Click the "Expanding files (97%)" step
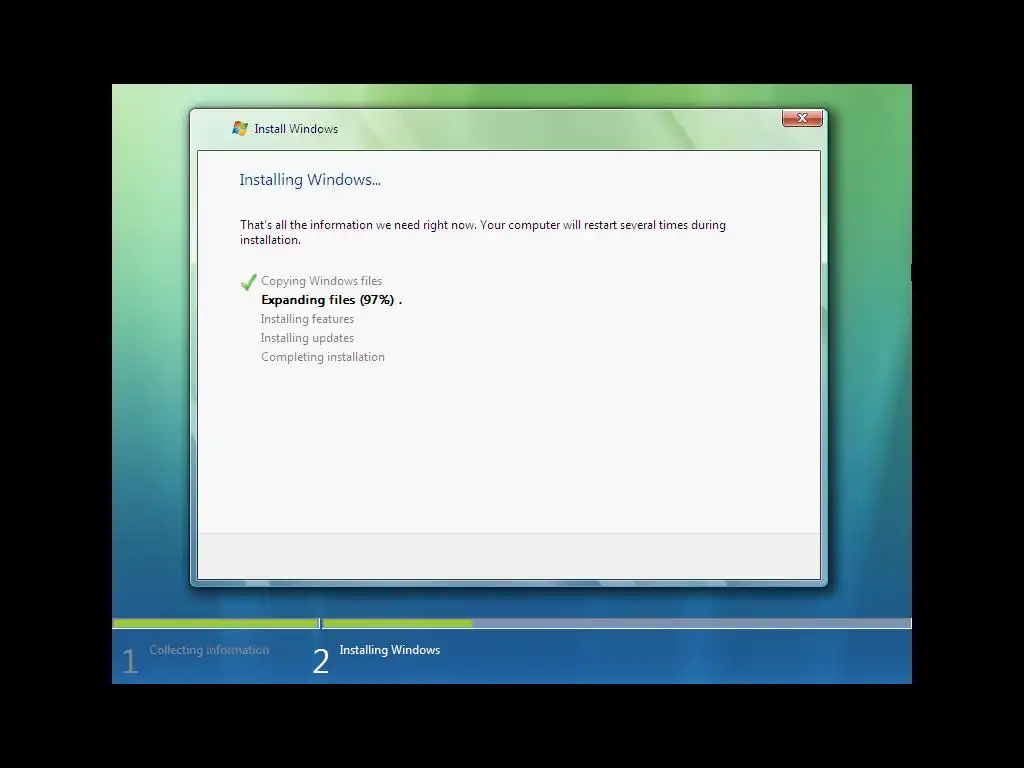Image resolution: width=1024 pixels, height=768 pixels. (x=331, y=300)
